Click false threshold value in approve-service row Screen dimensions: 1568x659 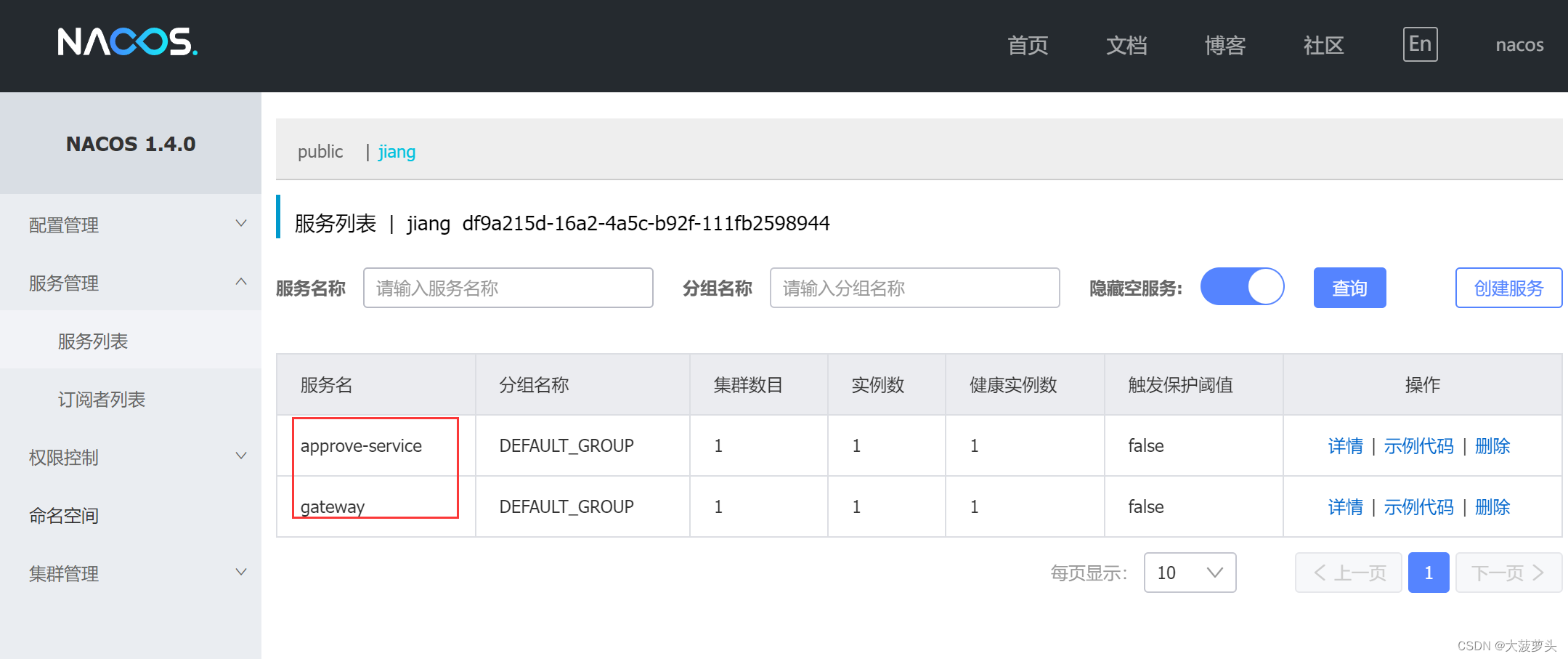[1146, 445]
